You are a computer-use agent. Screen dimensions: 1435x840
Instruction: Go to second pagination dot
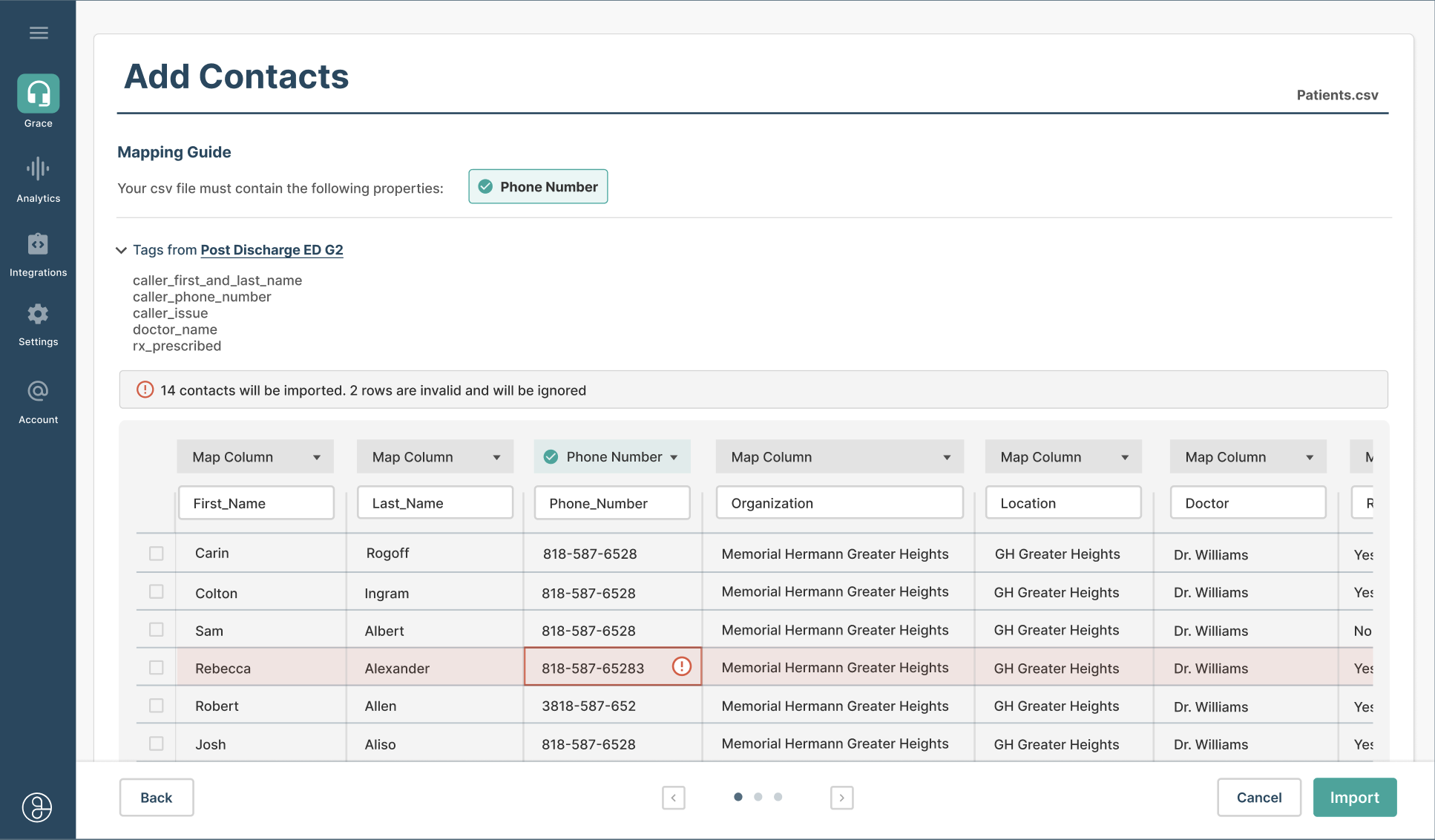(758, 797)
